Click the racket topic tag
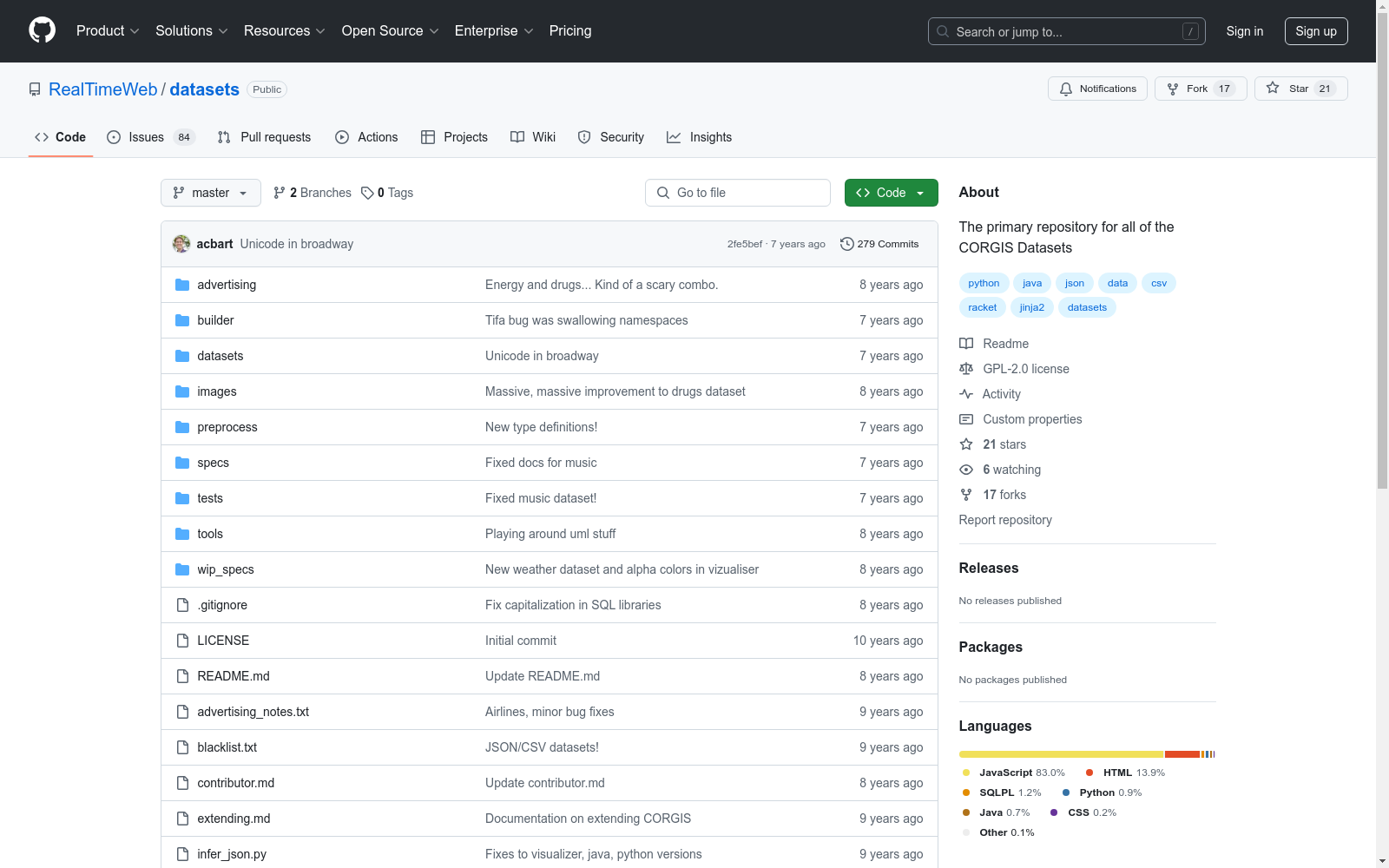 point(983,307)
